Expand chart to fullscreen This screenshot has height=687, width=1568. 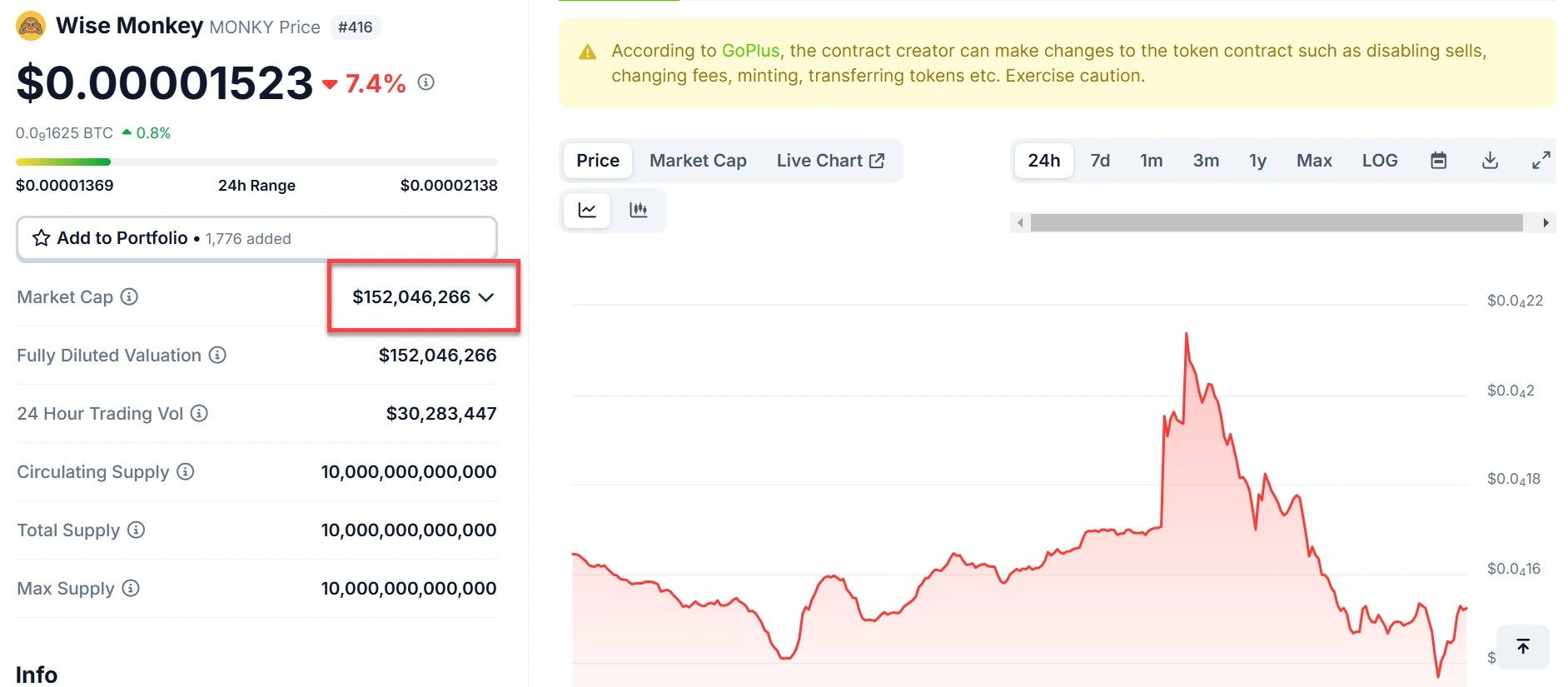(1541, 161)
